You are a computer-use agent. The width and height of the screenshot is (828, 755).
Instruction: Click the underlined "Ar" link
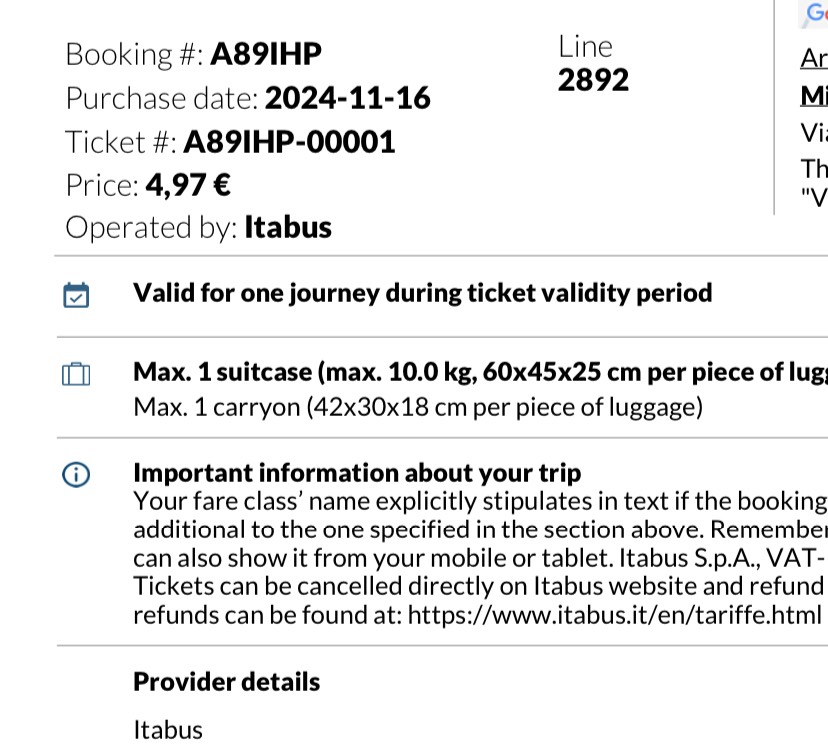click(x=814, y=58)
